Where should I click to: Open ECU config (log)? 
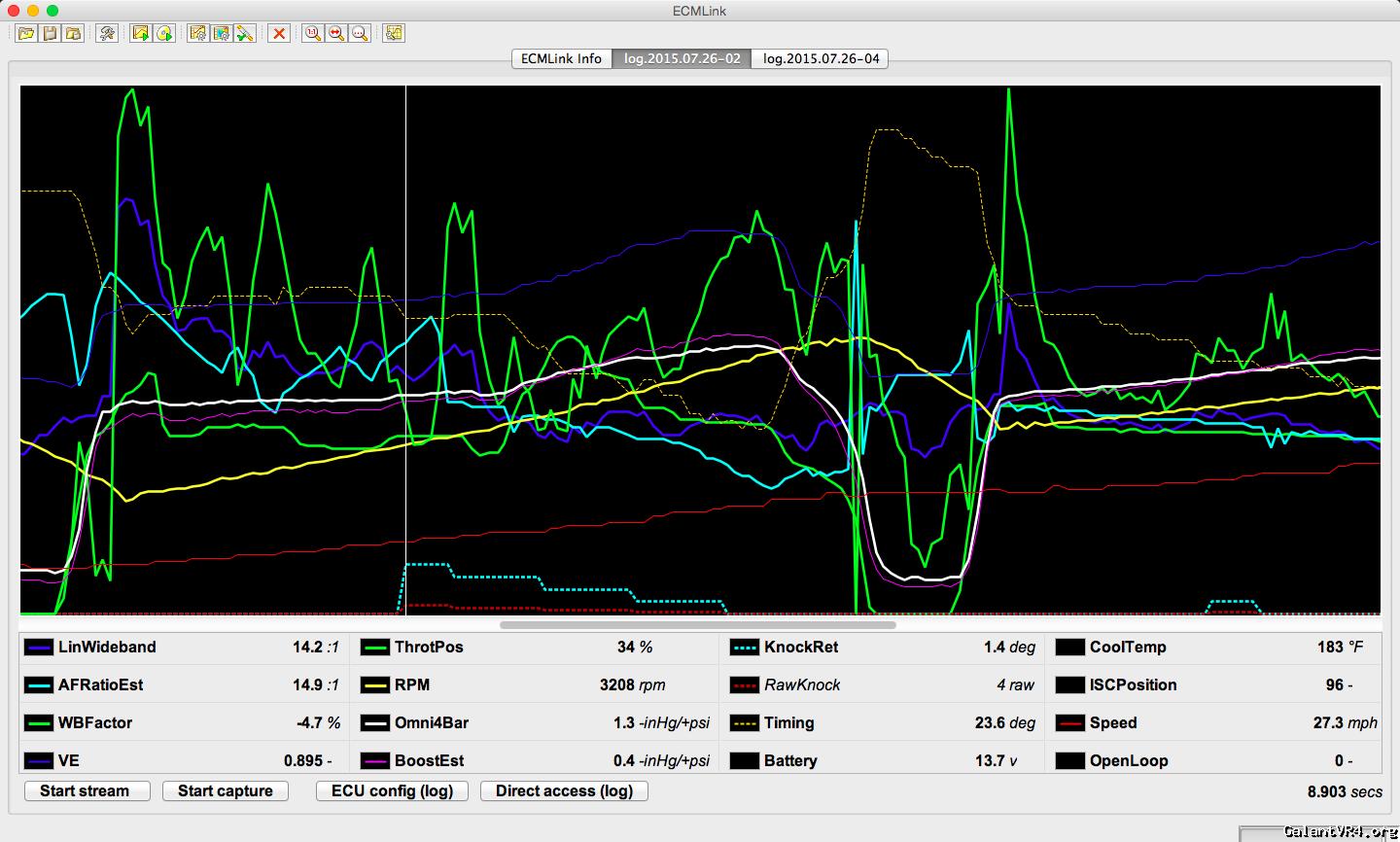click(393, 790)
